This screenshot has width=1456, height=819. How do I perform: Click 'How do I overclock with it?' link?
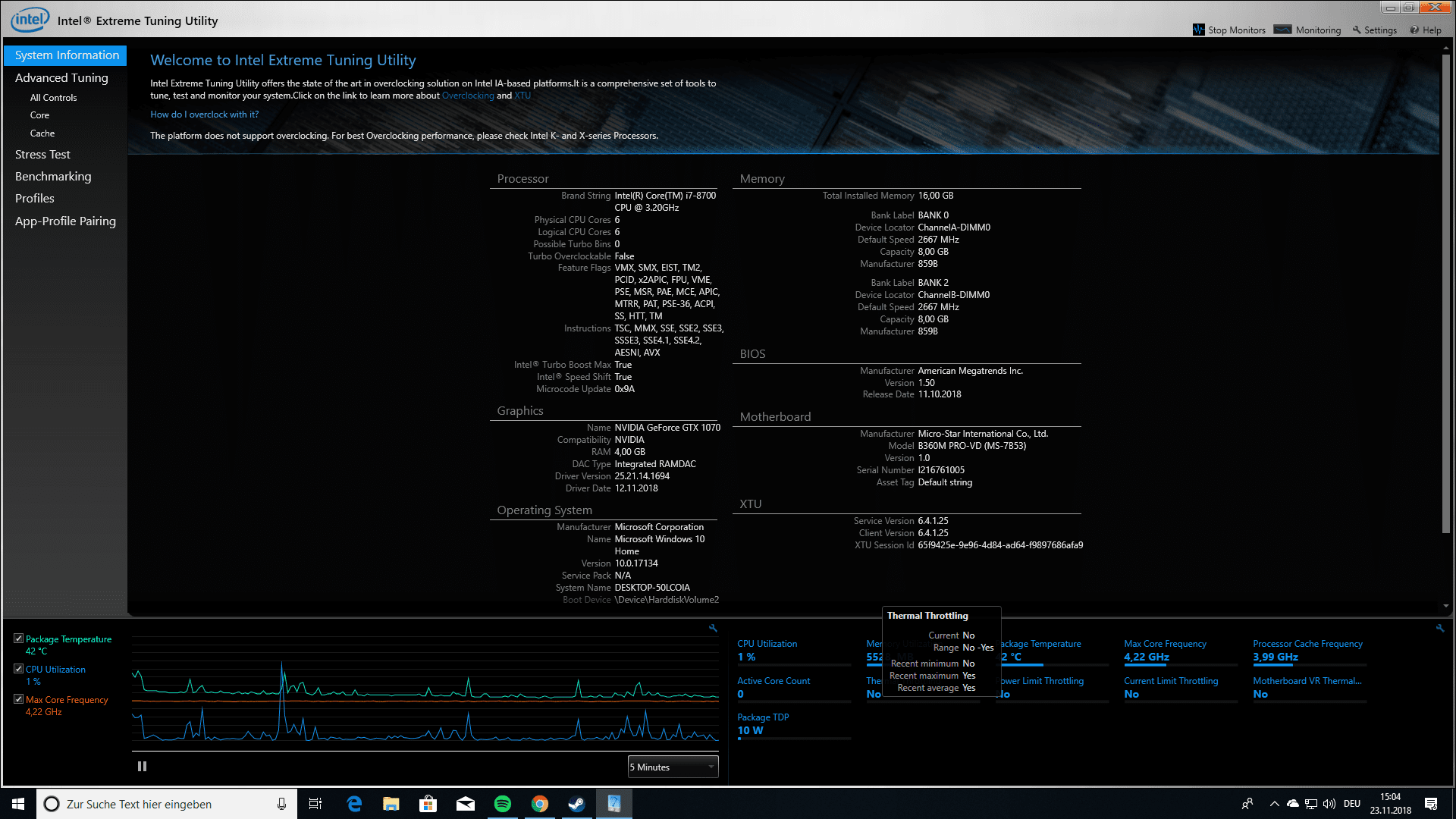point(204,115)
